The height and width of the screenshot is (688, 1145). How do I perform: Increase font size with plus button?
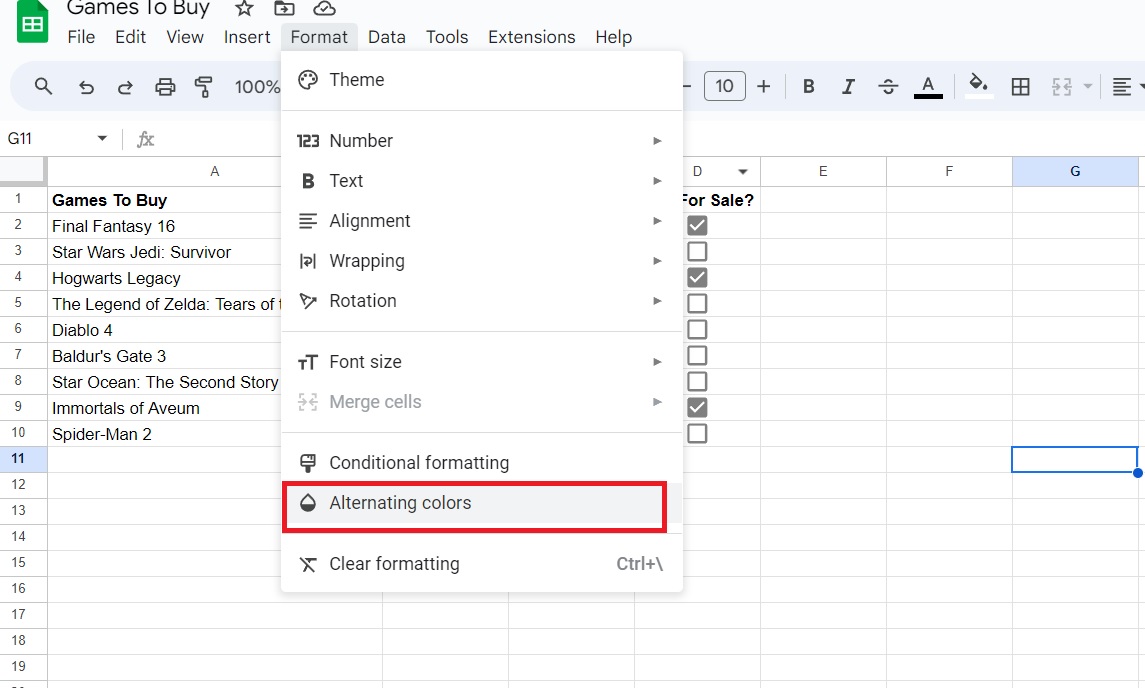pos(763,86)
